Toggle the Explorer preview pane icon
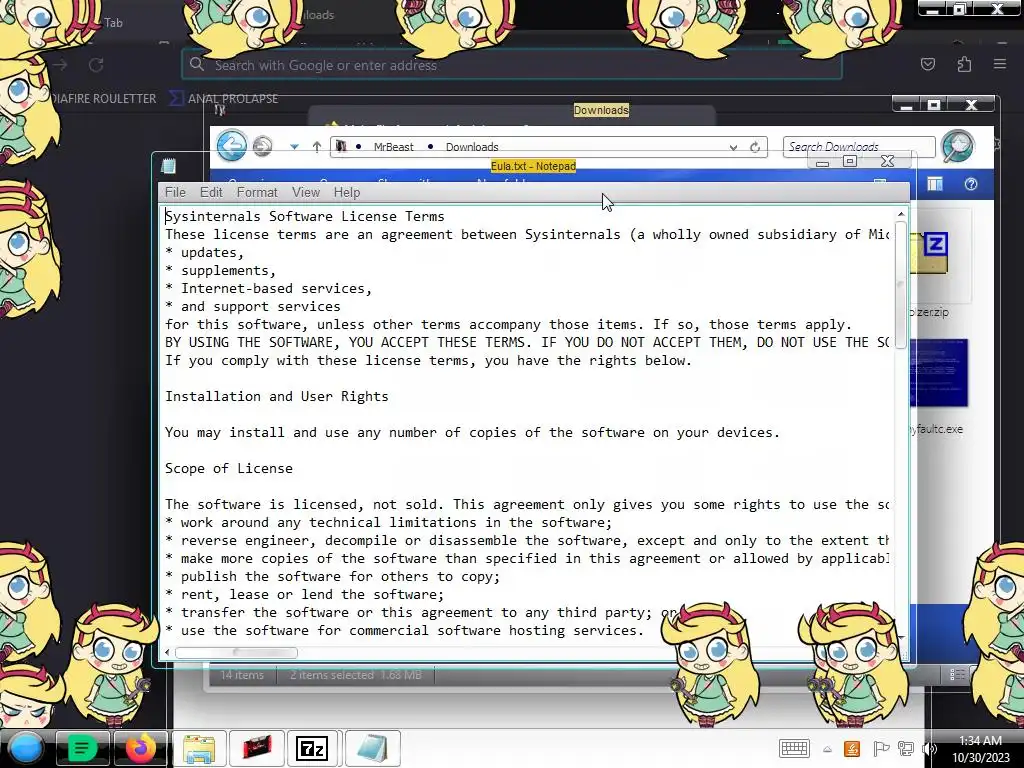Screen dimensions: 1024x768 coord(935,185)
